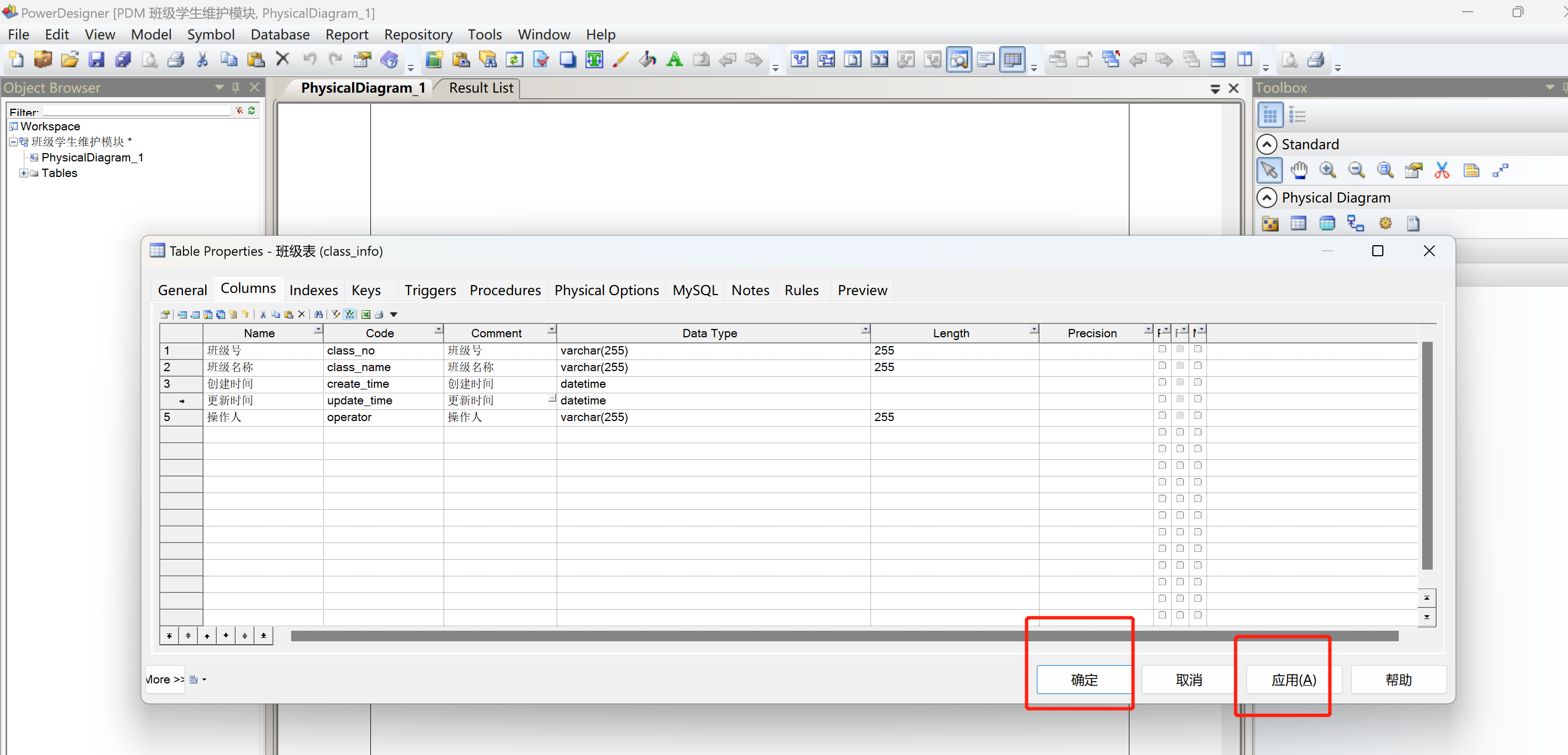The height and width of the screenshot is (755, 1568).
Task: Select the Reference link tool in Toolbox
Action: pyautogui.click(x=1356, y=224)
